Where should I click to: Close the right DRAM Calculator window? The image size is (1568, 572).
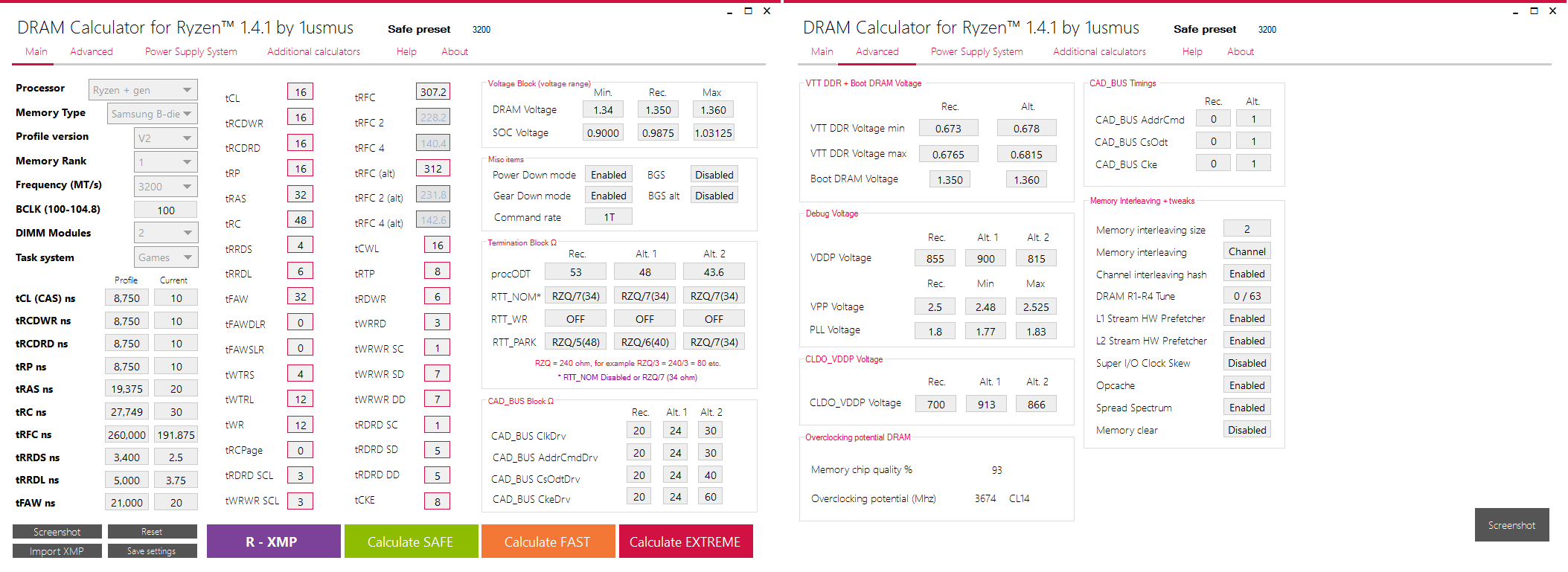1552,11
